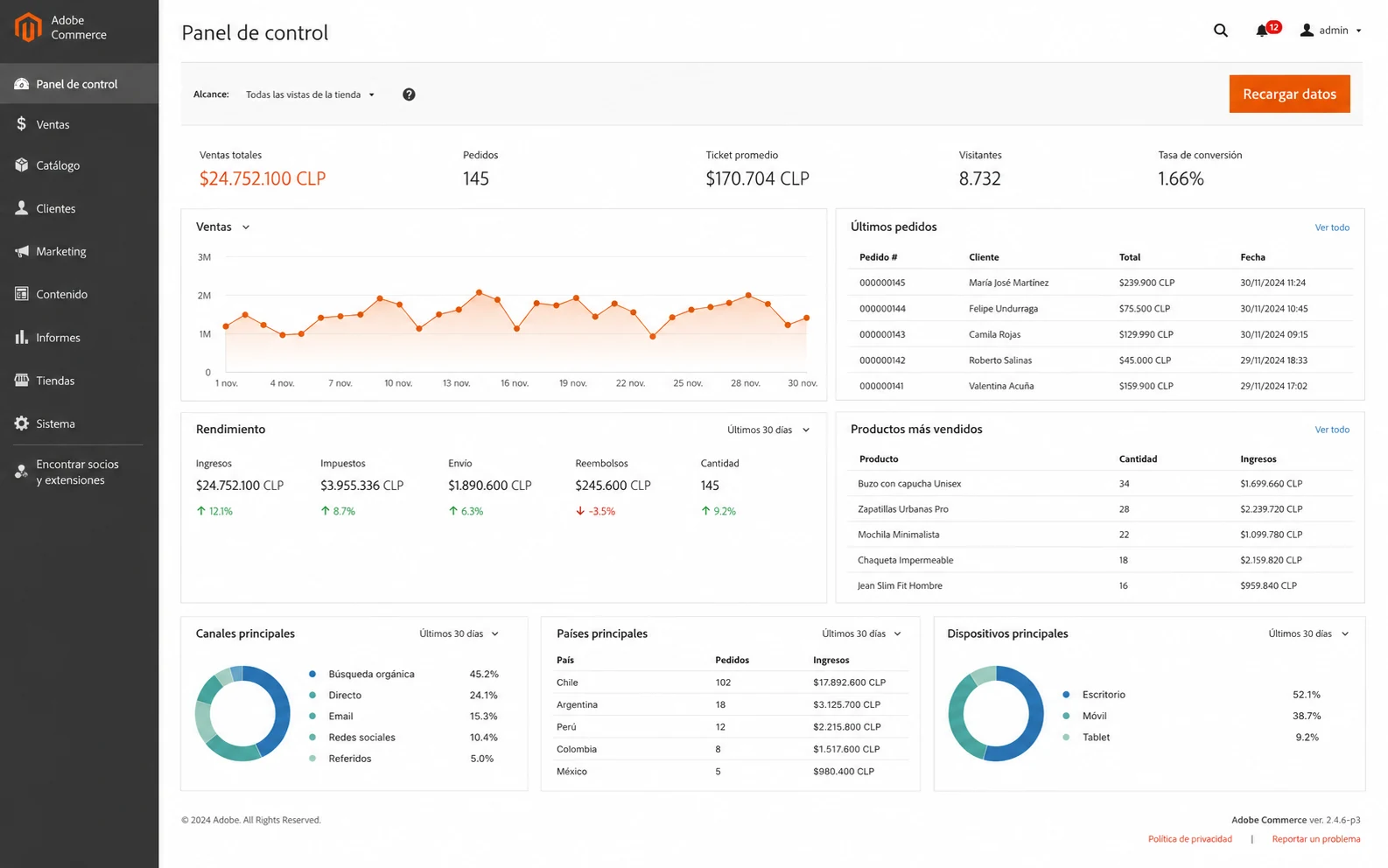Click the Móvil legend dot
The width and height of the screenshot is (1388, 868).
1066,716
